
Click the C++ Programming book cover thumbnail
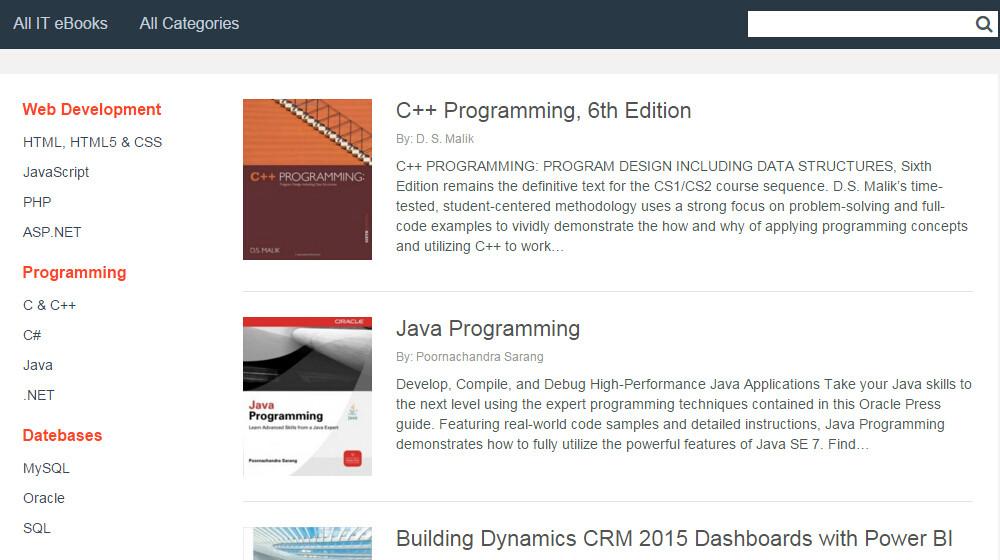(307, 179)
